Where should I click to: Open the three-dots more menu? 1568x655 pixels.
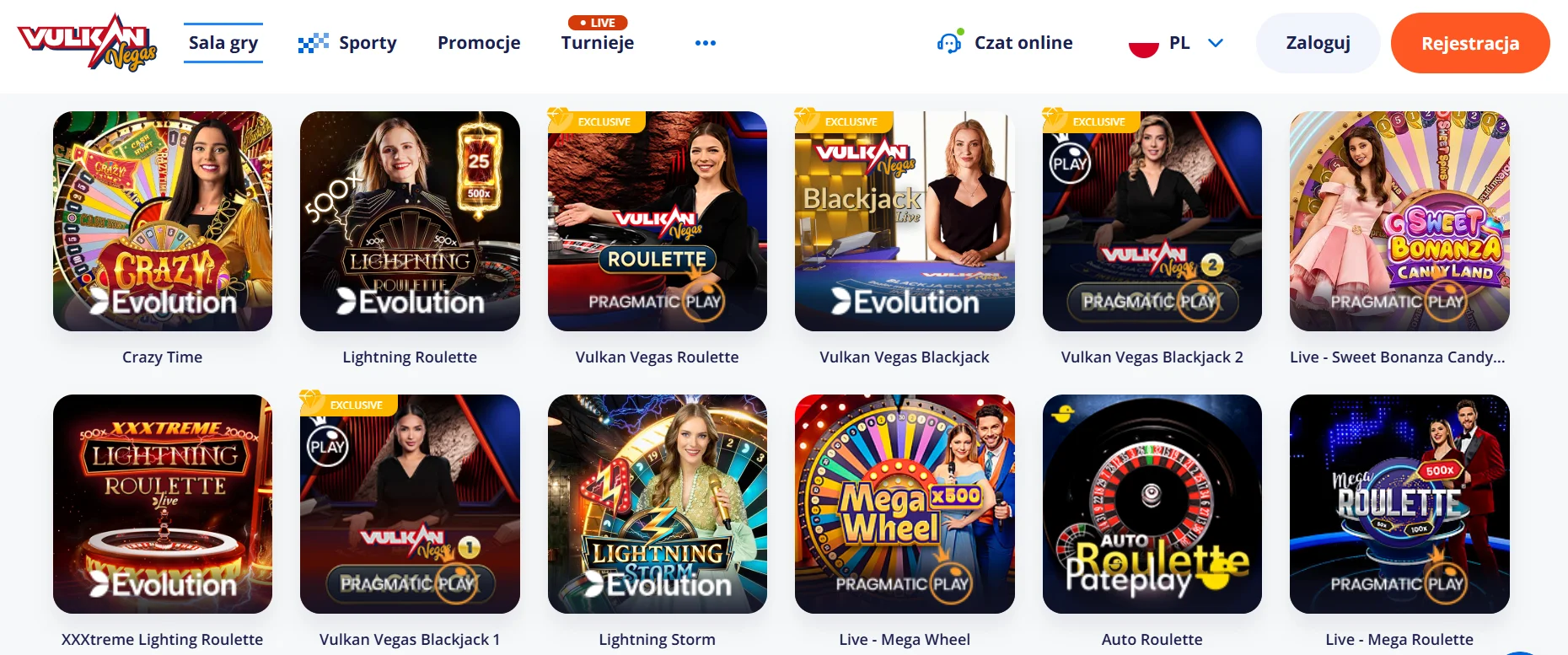pyautogui.click(x=705, y=43)
